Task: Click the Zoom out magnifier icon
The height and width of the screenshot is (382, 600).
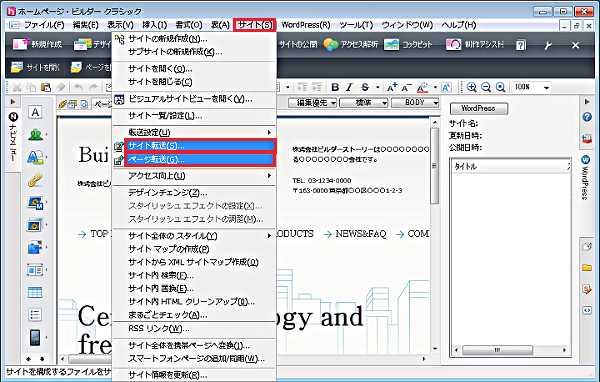Action: coord(486,87)
